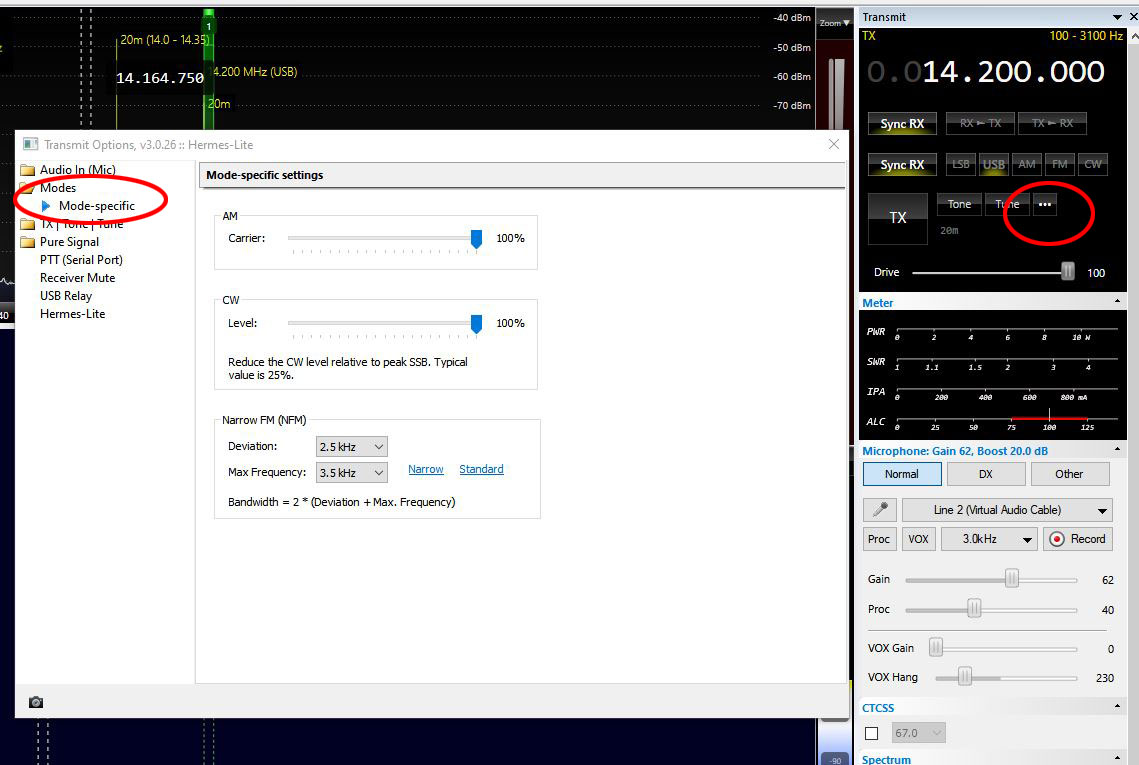
Task: Open the Deviation dropdown
Action: [x=351, y=447]
